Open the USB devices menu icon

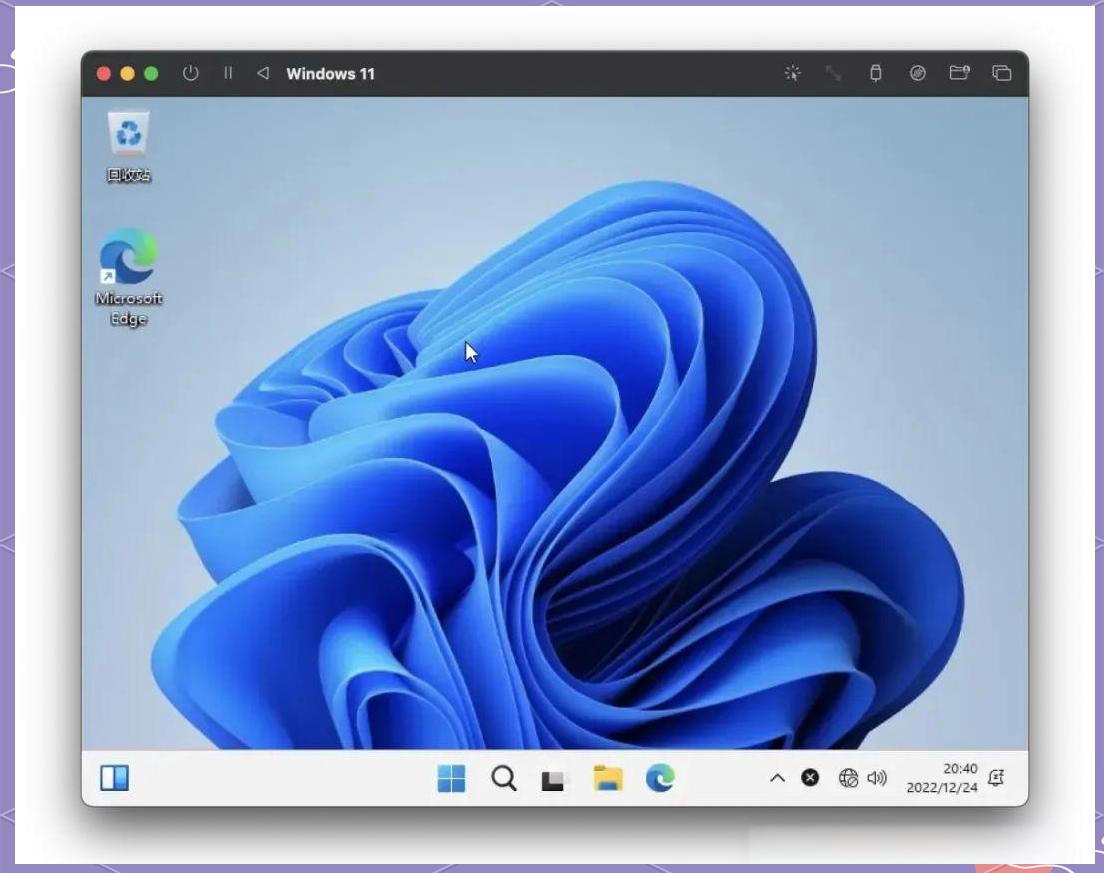pos(875,73)
